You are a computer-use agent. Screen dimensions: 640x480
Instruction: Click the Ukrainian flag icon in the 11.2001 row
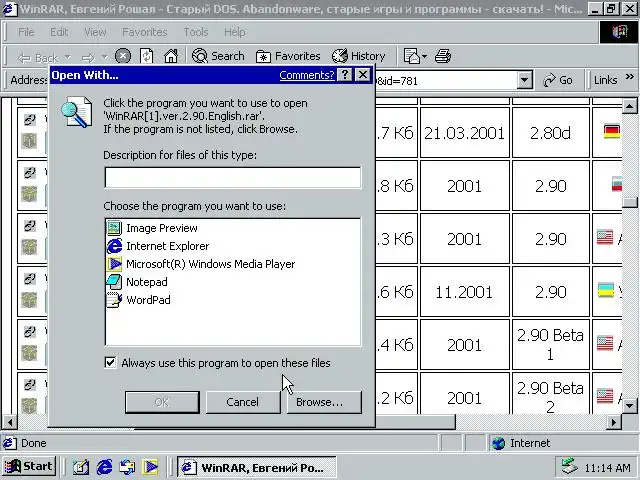click(x=606, y=289)
